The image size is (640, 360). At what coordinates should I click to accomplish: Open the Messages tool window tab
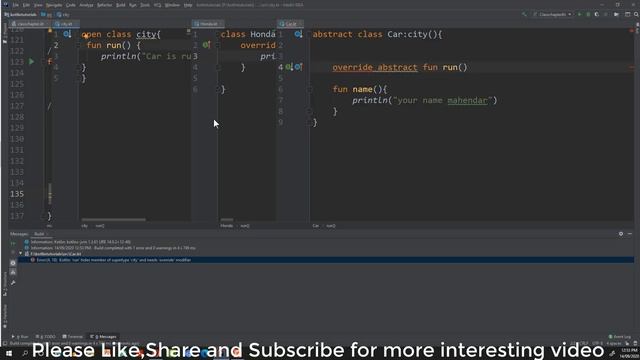pos(104,337)
